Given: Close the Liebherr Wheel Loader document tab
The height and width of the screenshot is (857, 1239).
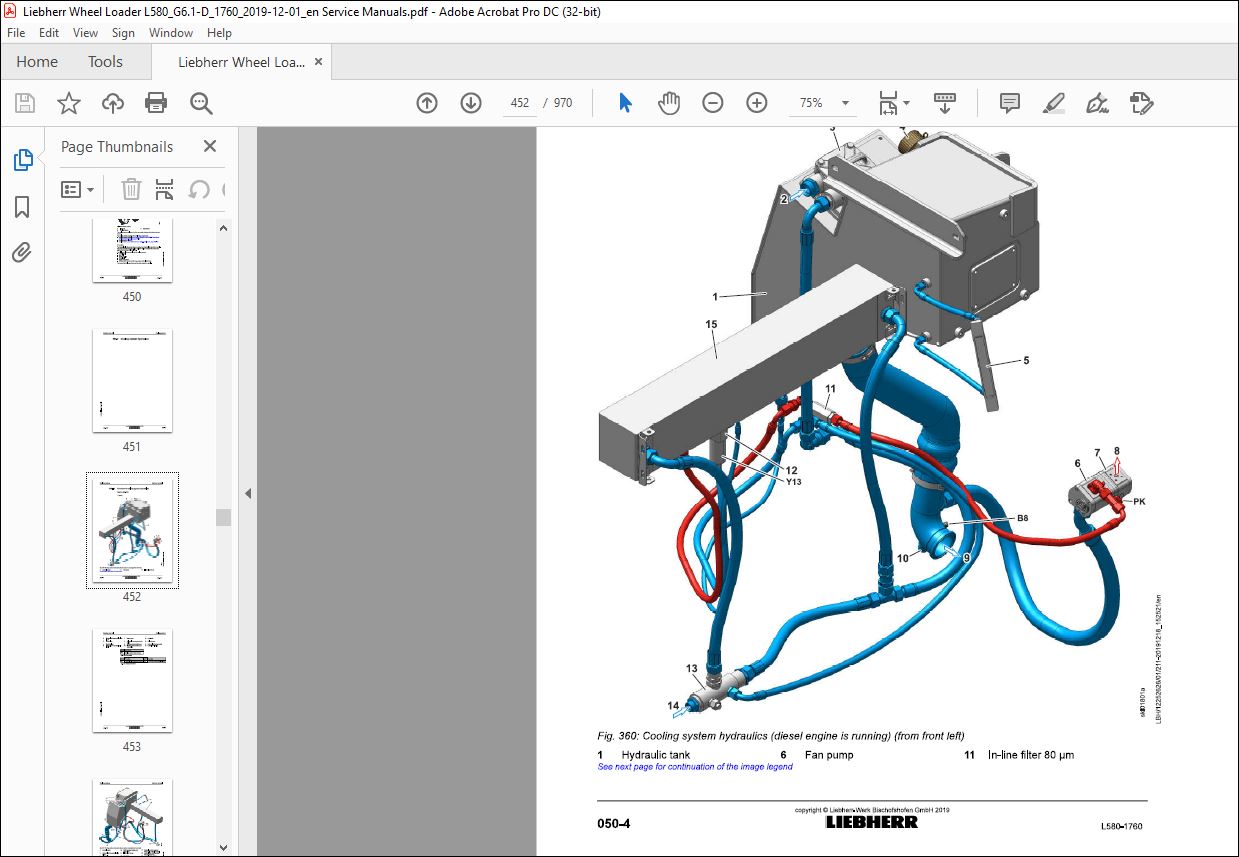Looking at the screenshot, I should tap(319, 62).
